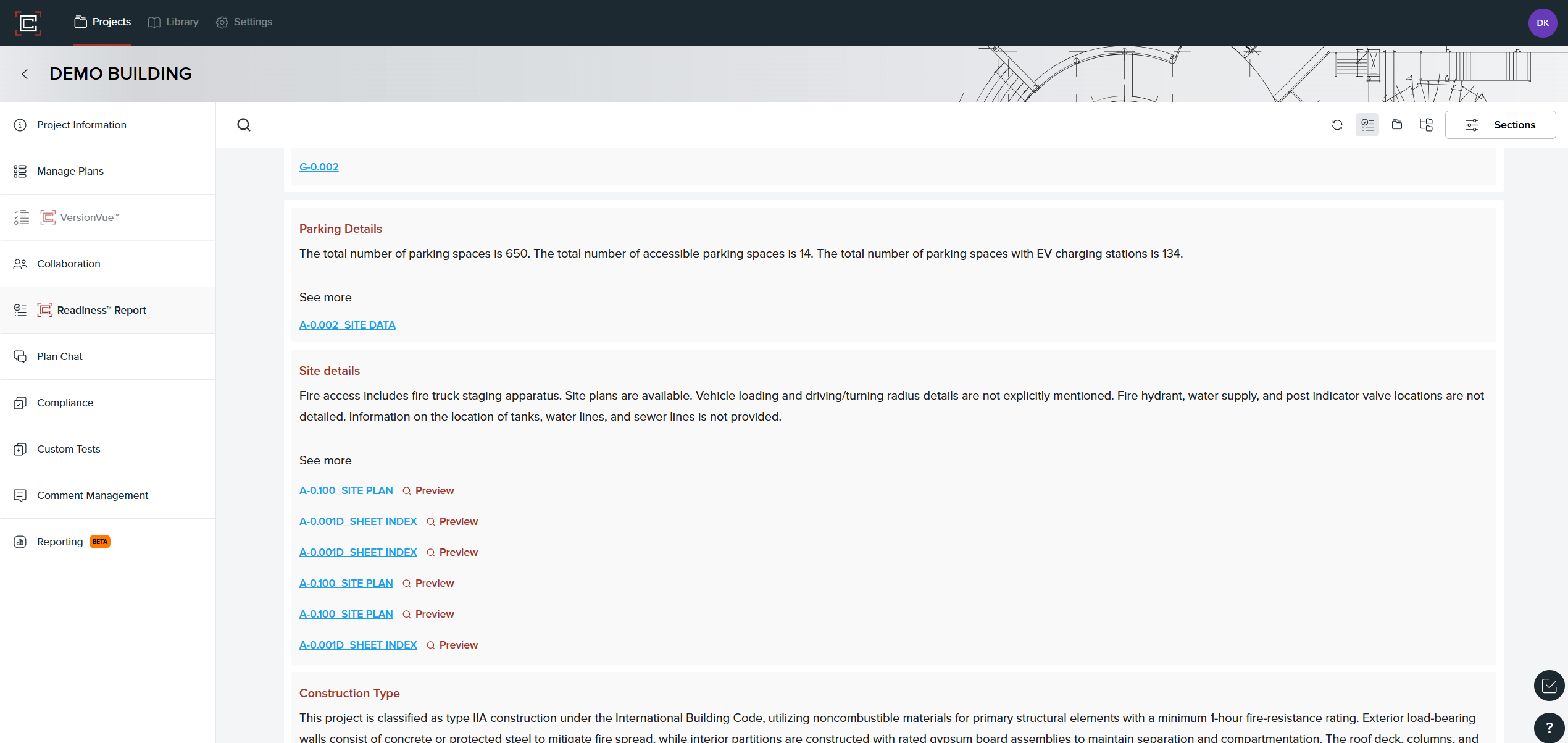Switch to the list view icon
This screenshot has width=1568, height=743.
click(x=1367, y=125)
